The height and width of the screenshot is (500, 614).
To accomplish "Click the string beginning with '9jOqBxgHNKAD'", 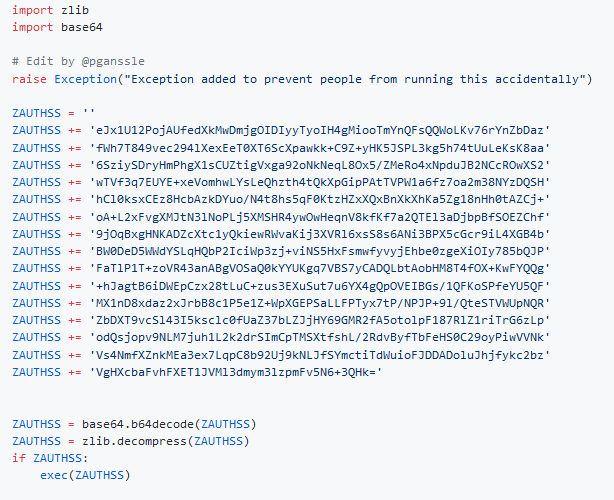I will pyautogui.click(x=321, y=233).
